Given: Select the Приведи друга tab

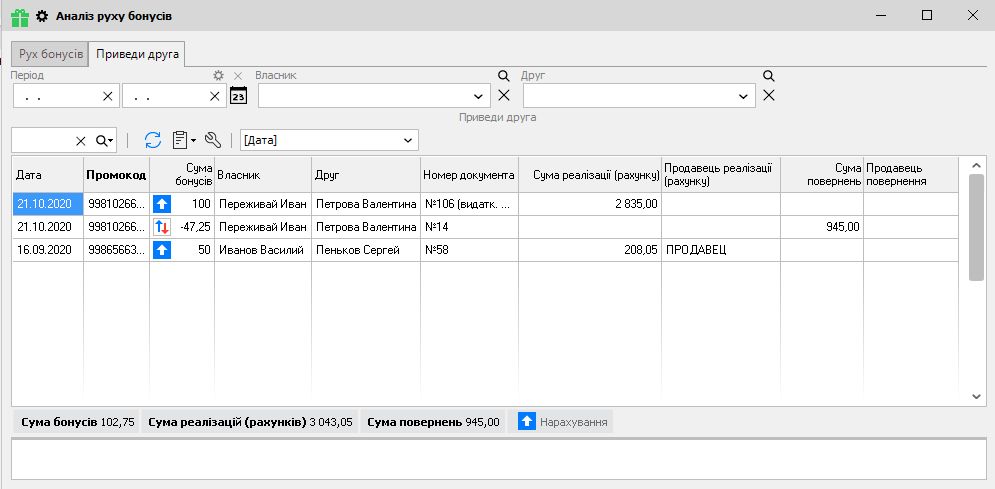Looking at the screenshot, I should 138,53.
